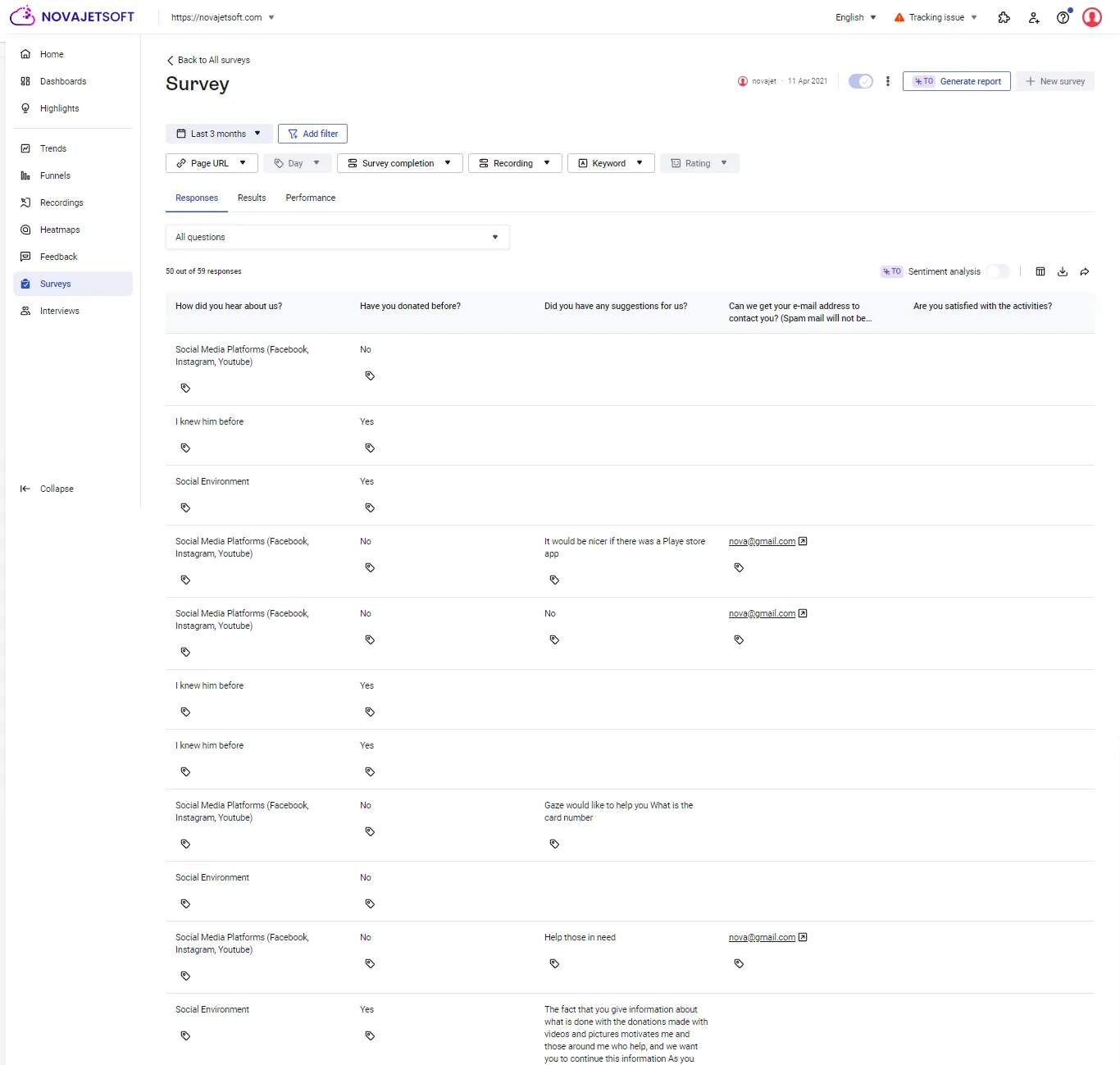Open the help question mark icon
This screenshot has height=1065, width=1120.
click(x=1063, y=17)
